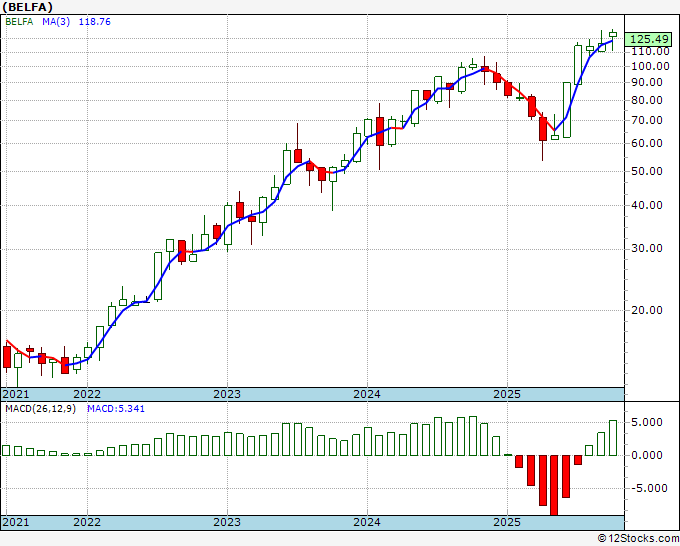
Task: Click 2021 on the MACD time axis
Action: 16,522
